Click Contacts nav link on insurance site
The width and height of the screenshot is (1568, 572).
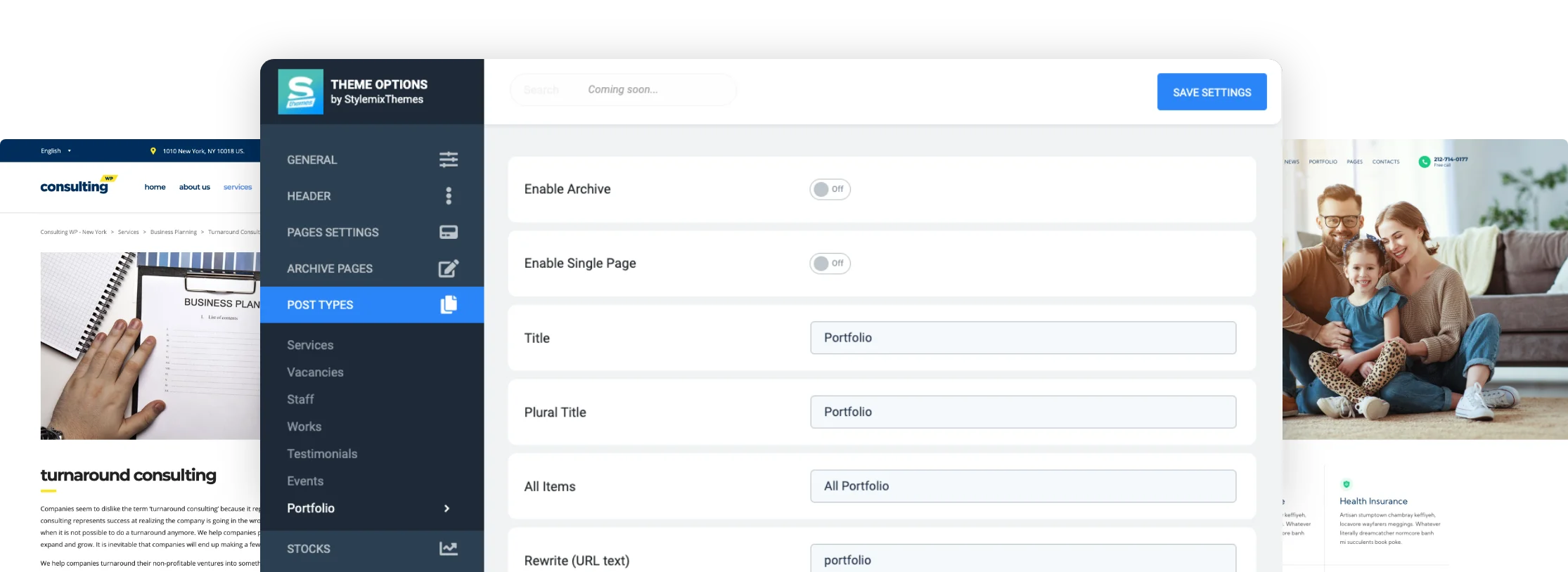pos(1386,162)
